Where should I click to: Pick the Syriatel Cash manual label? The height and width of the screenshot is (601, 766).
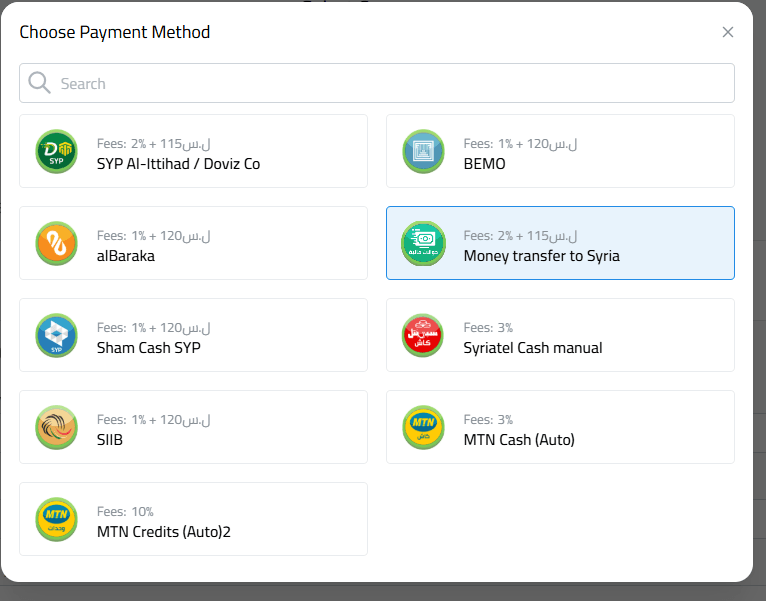[533, 347]
